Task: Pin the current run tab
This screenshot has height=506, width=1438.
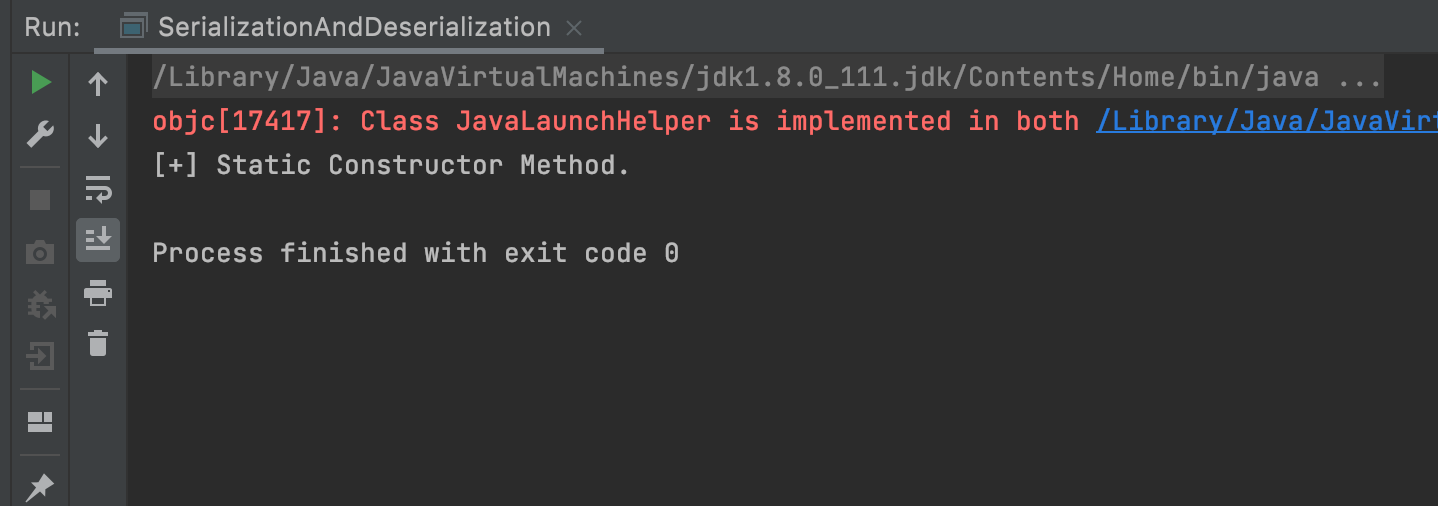Action: click(x=40, y=487)
